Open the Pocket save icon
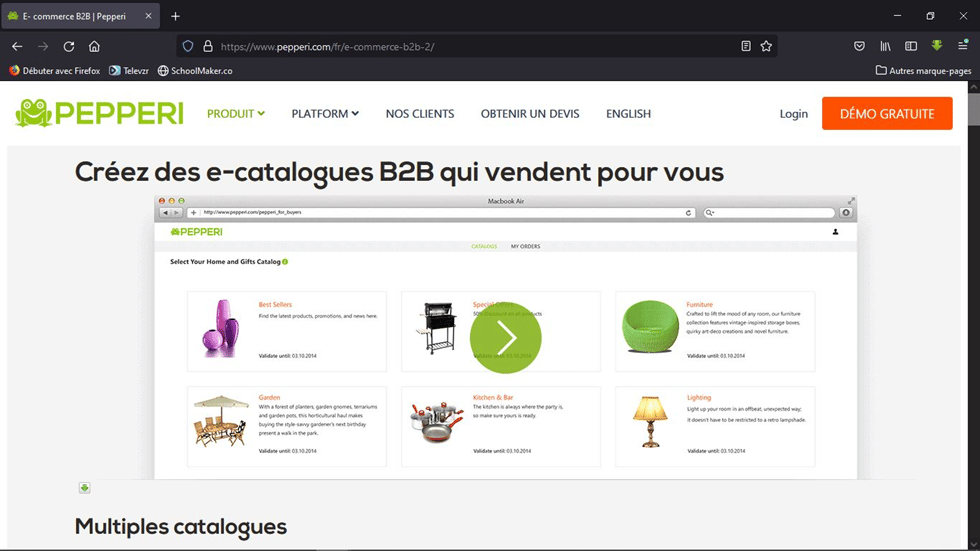The height and width of the screenshot is (551, 980). click(859, 46)
